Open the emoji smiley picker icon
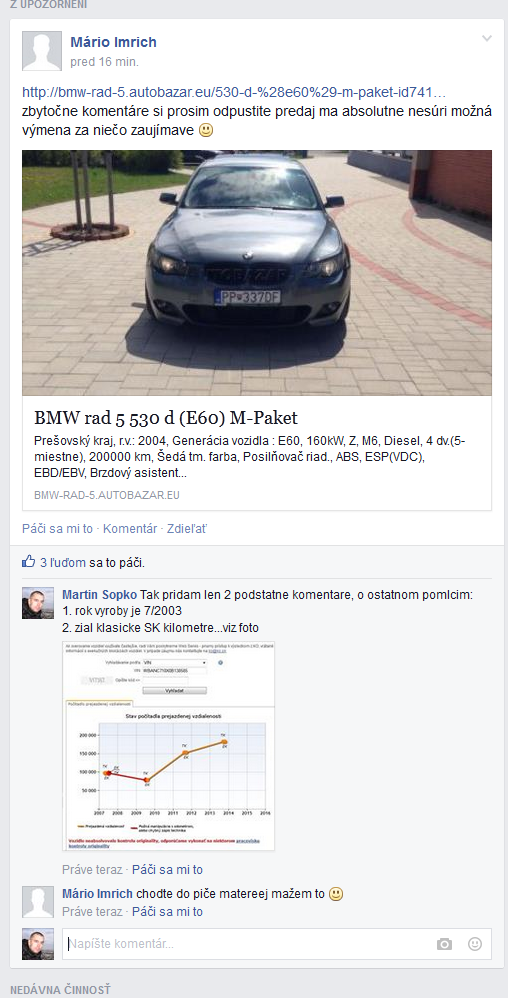This screenshot has height=998, width=508. 475,944
